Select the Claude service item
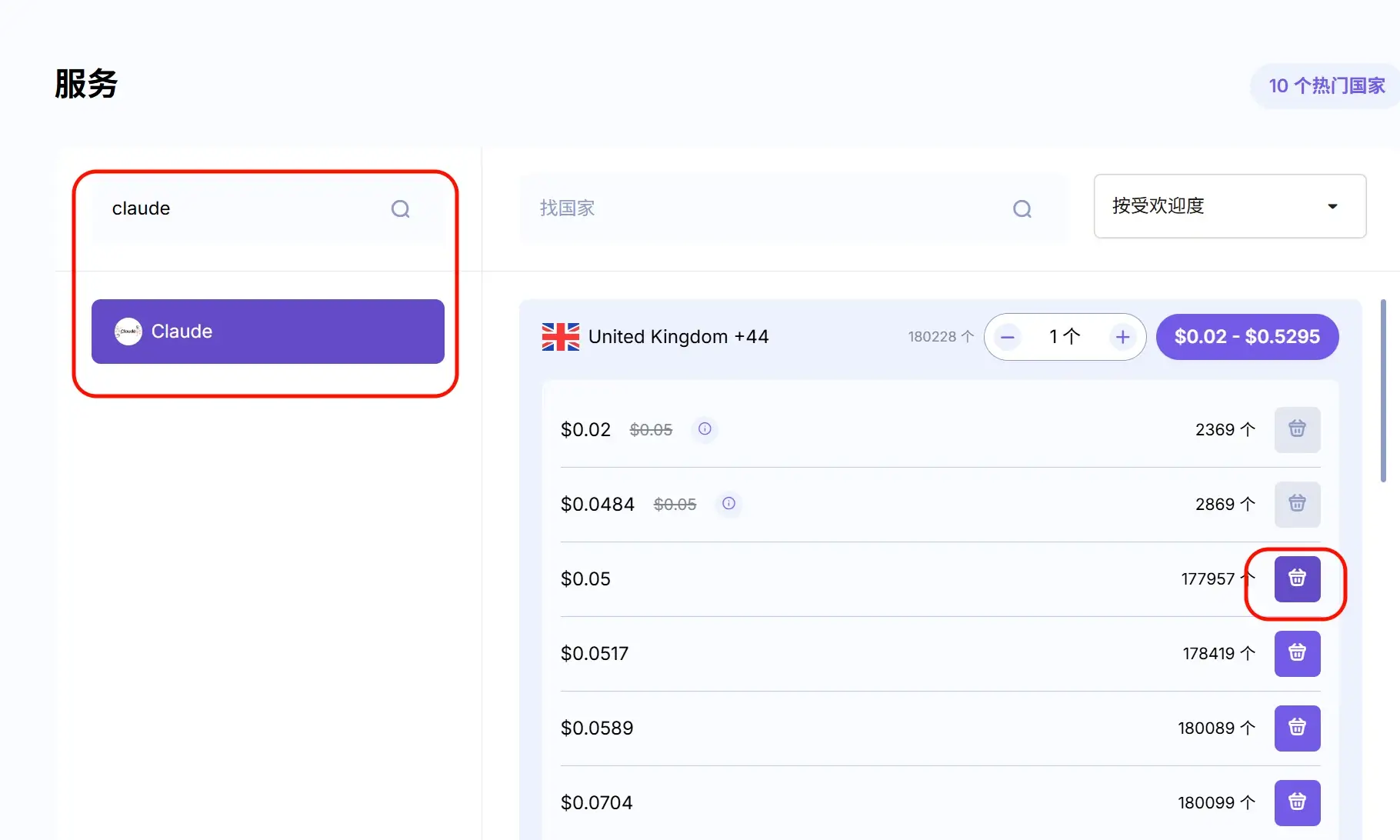The width and height of the screenshot is (1400, 840). point(268,332)
